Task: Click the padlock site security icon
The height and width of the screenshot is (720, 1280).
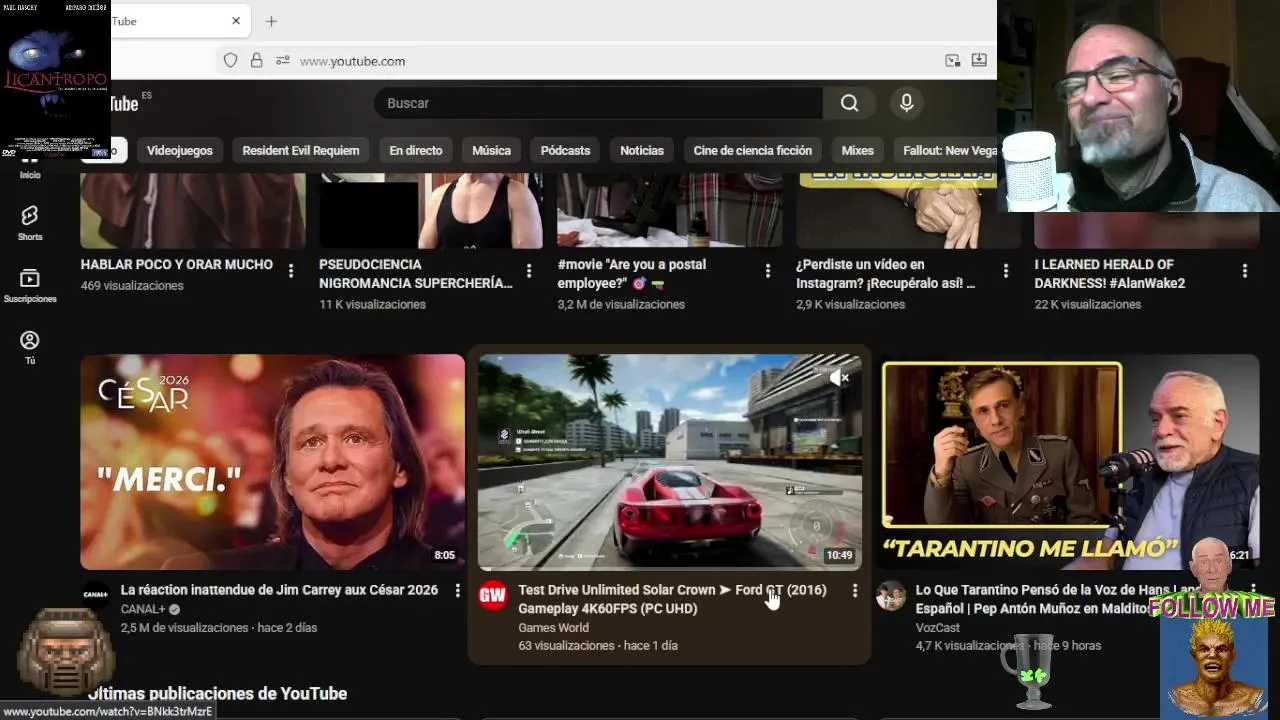Action: click(256, 61)
